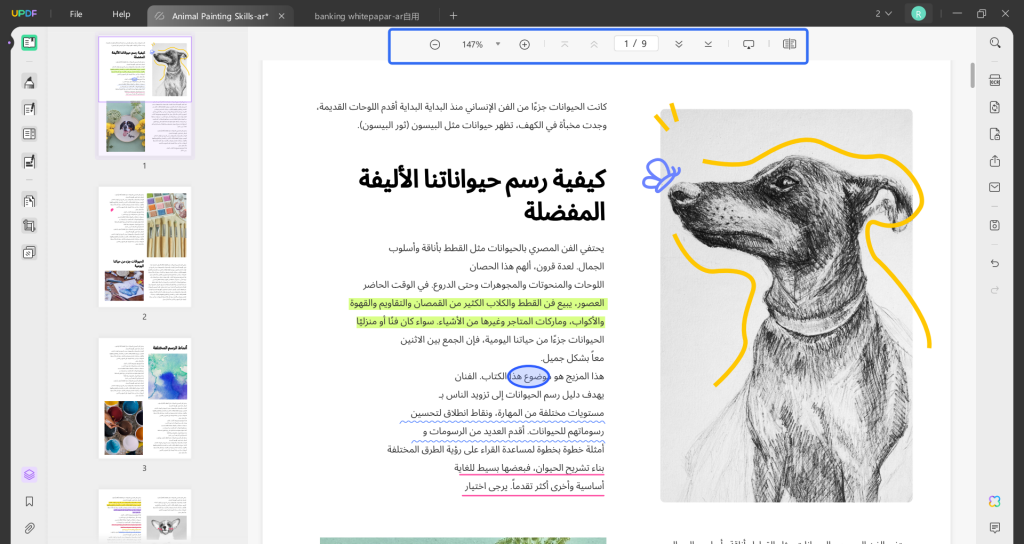
Task: Jump to the last page arrow
Action: point(709,44)
